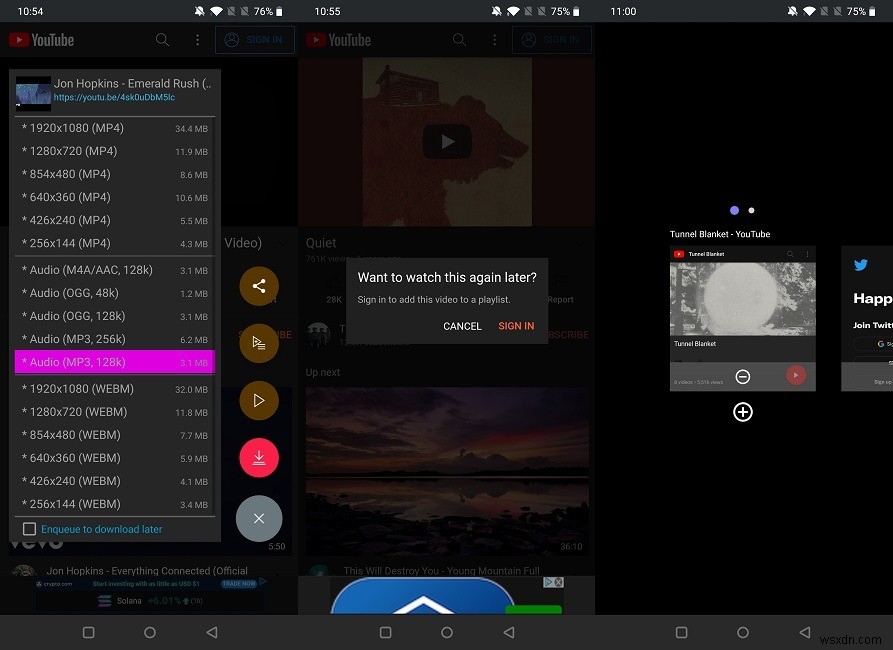Switch to the Tunnel Blanket - YouTube tab

click(743, 300)
